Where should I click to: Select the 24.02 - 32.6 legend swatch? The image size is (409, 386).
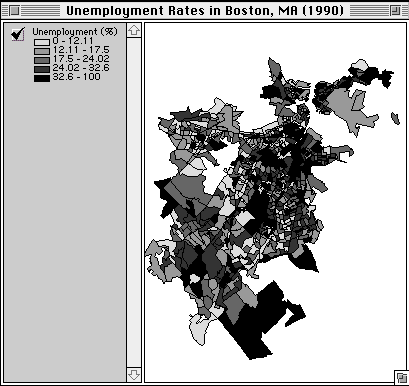click(x=42, y=69)
